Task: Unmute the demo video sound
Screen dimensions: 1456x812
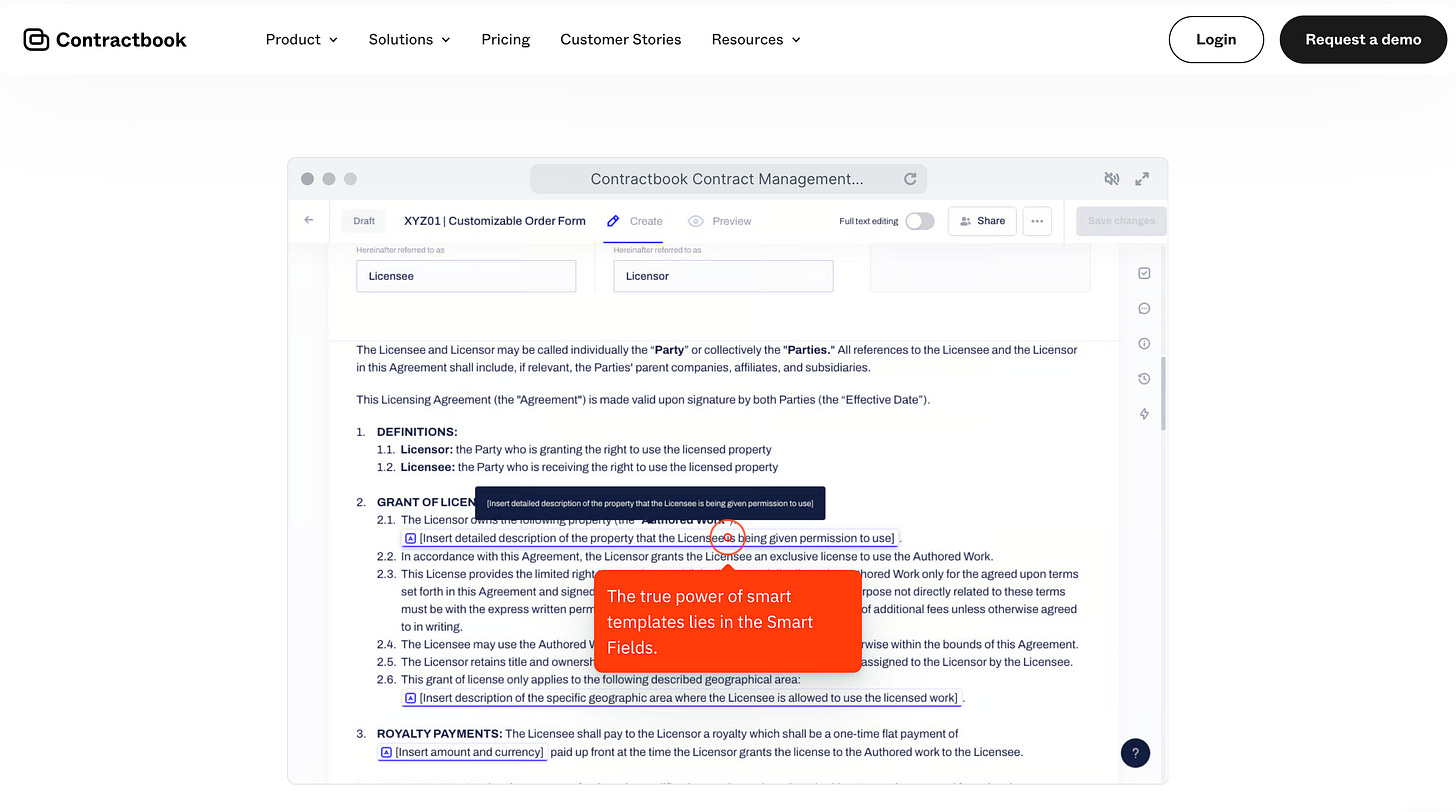Action: (1111, 179)
